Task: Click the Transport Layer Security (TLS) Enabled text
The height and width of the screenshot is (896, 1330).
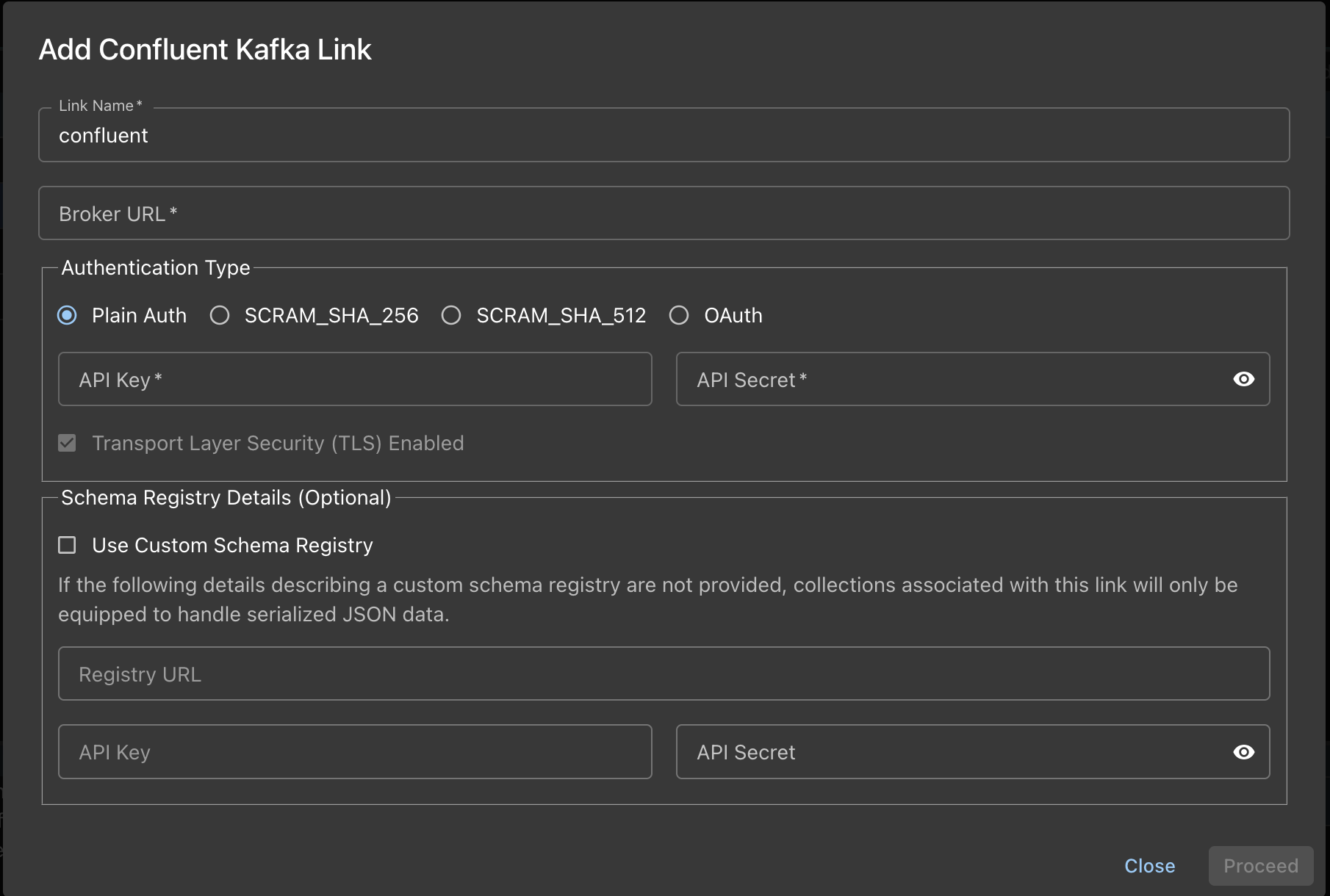Action: tap(278, 443)
